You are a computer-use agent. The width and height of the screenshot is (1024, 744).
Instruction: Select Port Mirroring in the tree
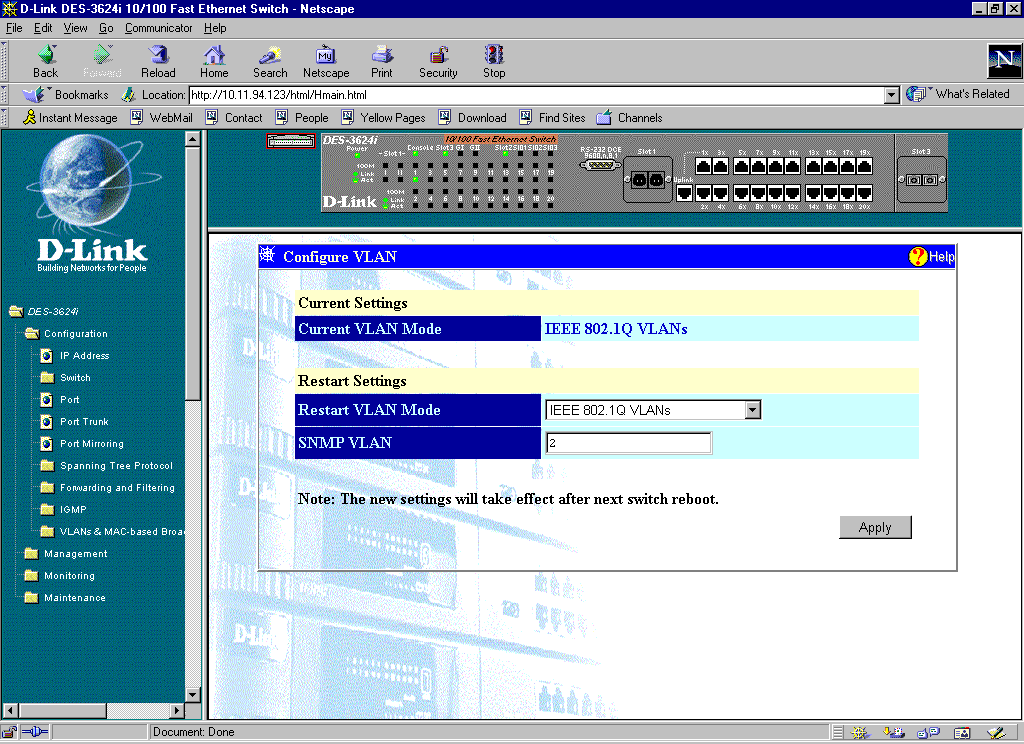click(91, 444)
